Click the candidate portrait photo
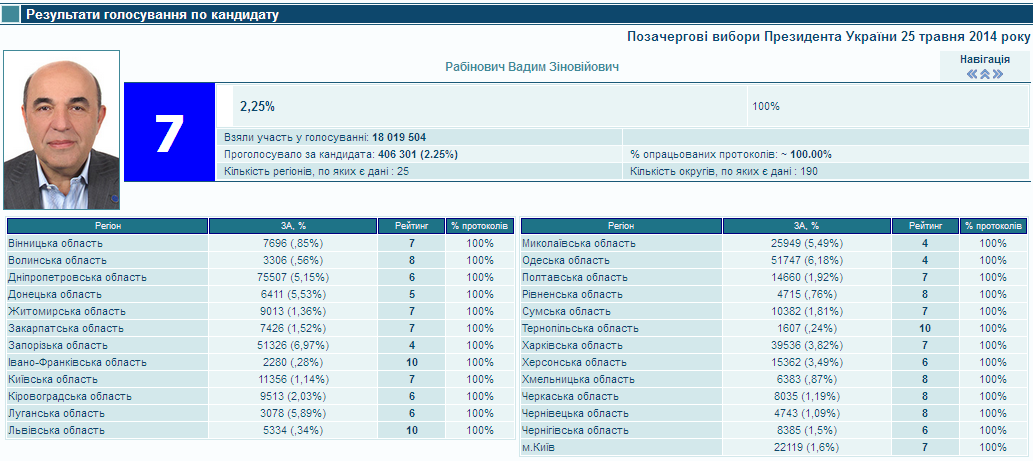1033x461 pixels. [x=62, y=130]
